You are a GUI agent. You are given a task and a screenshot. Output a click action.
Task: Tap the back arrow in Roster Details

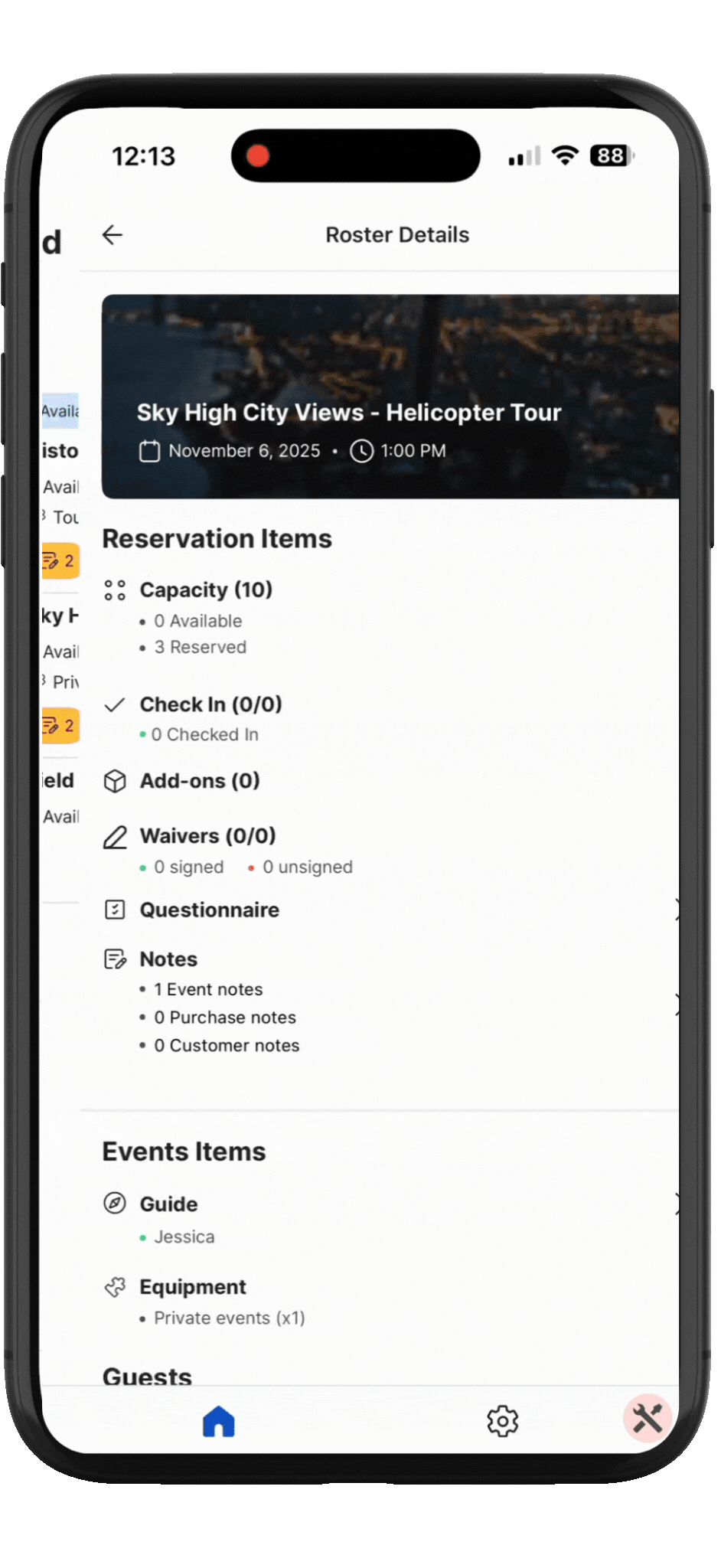[x=113, y=235]
